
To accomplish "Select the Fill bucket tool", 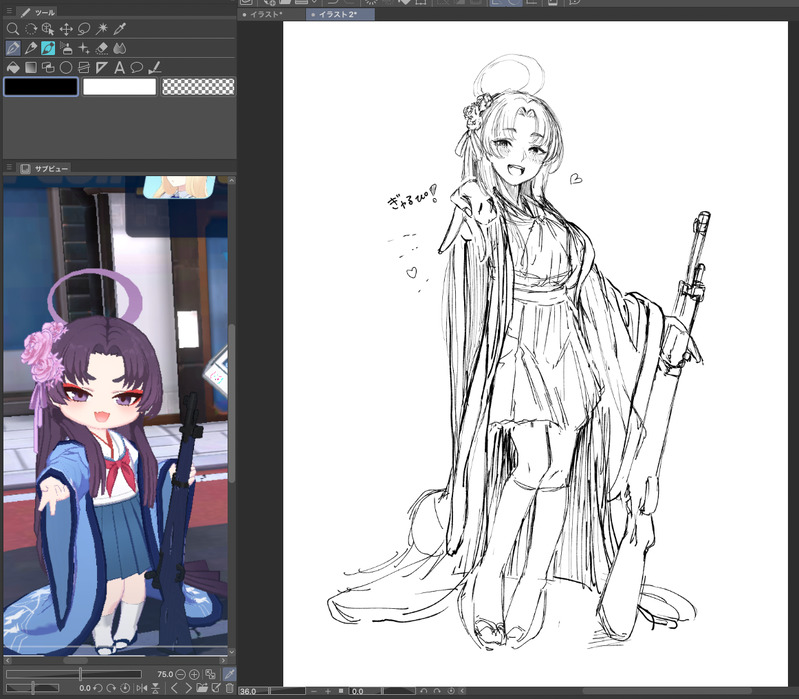I will [13, 67].
